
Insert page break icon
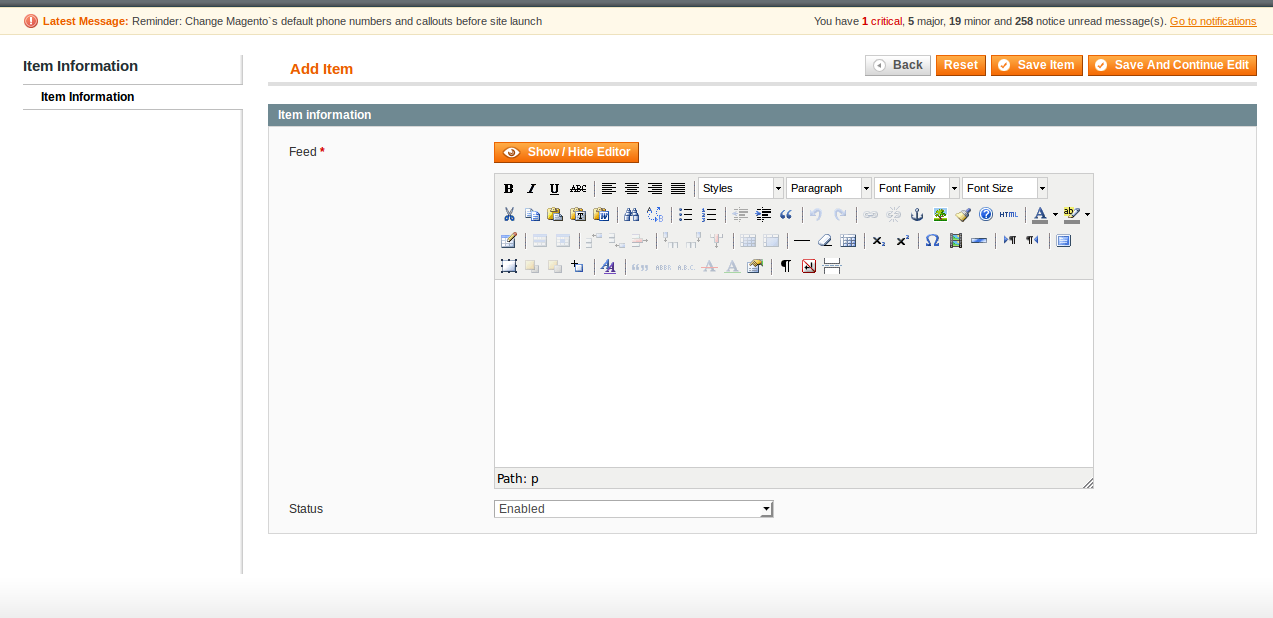(832, 266)
